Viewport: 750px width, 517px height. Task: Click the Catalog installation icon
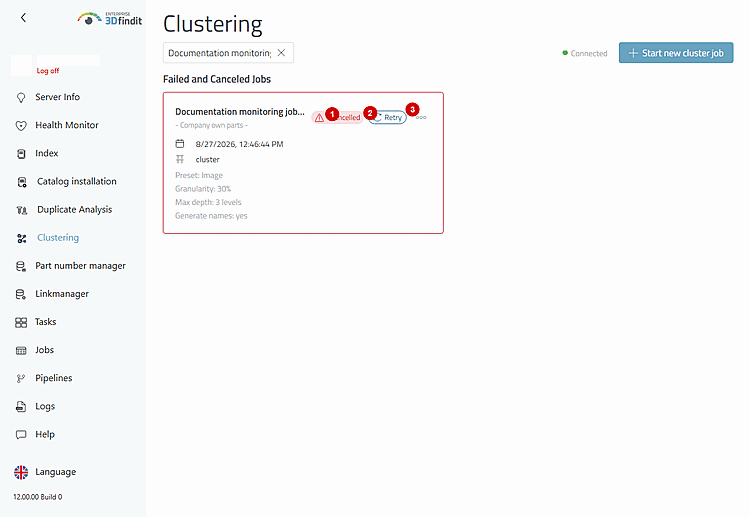pyautogui.click(x=22, y=182)
